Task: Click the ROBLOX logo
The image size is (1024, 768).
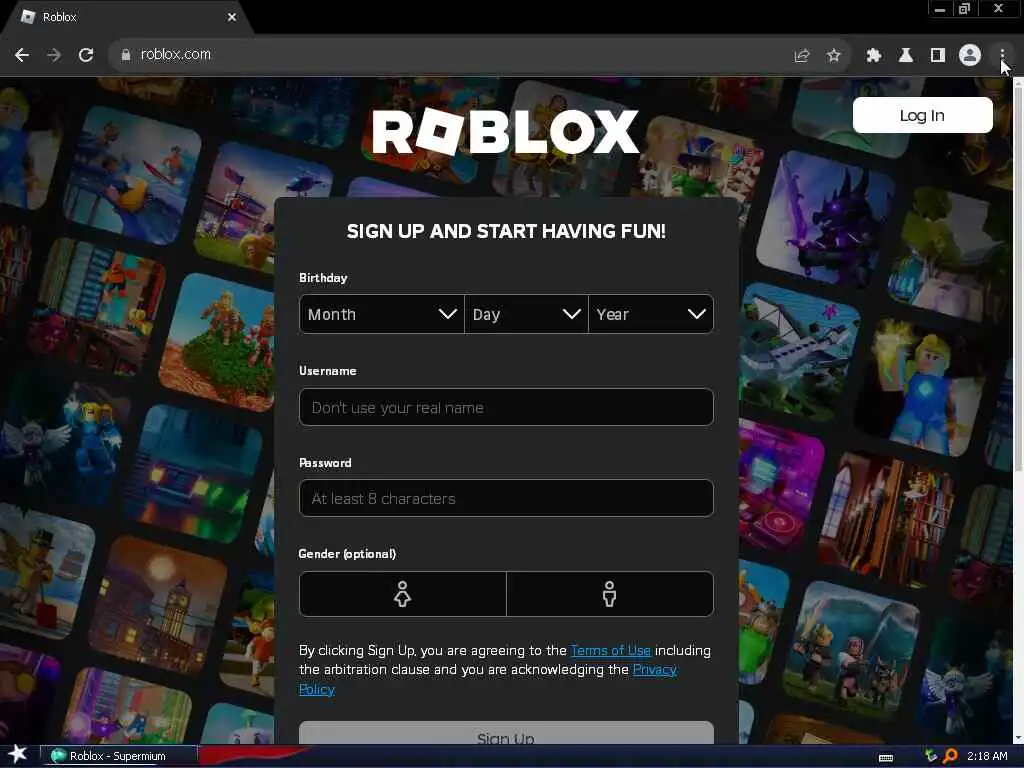Action: pyautogui.click(x=505, y=131)
